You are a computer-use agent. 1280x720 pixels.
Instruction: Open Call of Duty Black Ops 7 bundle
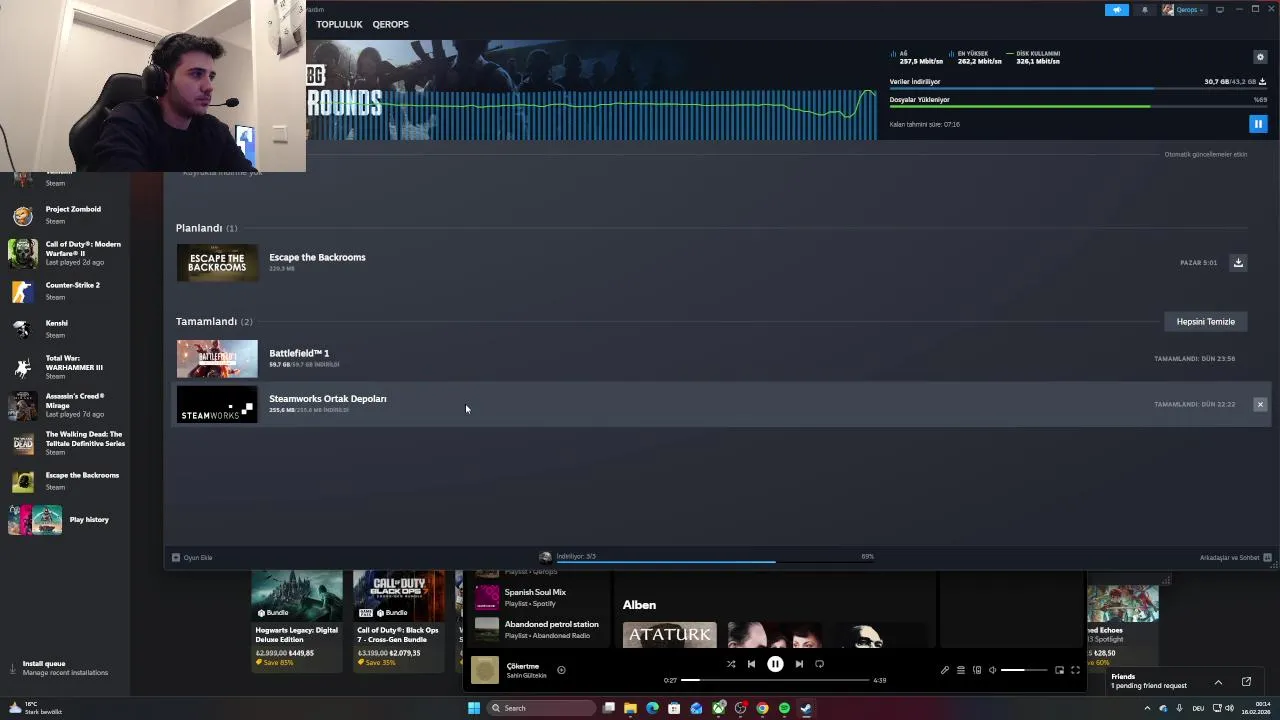(x=398, y=620)
